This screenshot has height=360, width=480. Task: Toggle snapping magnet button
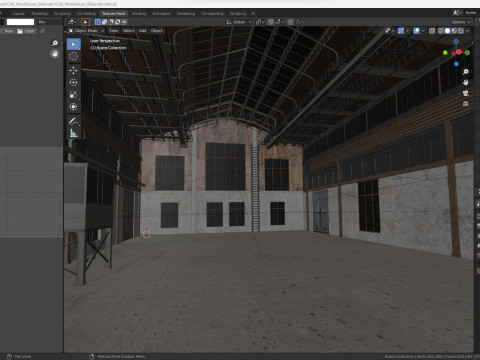click(270, 22)
